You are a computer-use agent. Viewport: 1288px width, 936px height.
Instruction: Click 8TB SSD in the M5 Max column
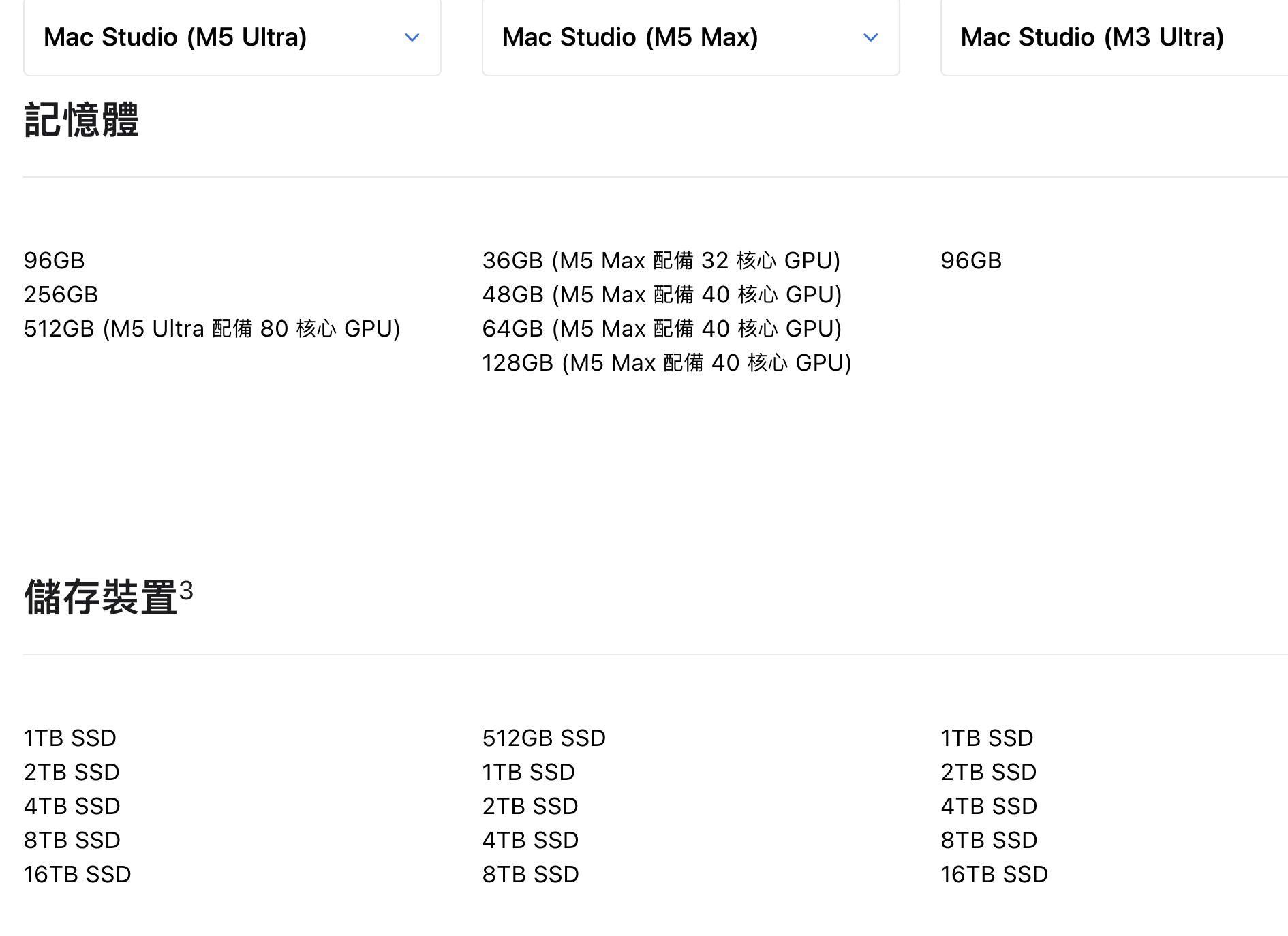(x=531, y=874)
